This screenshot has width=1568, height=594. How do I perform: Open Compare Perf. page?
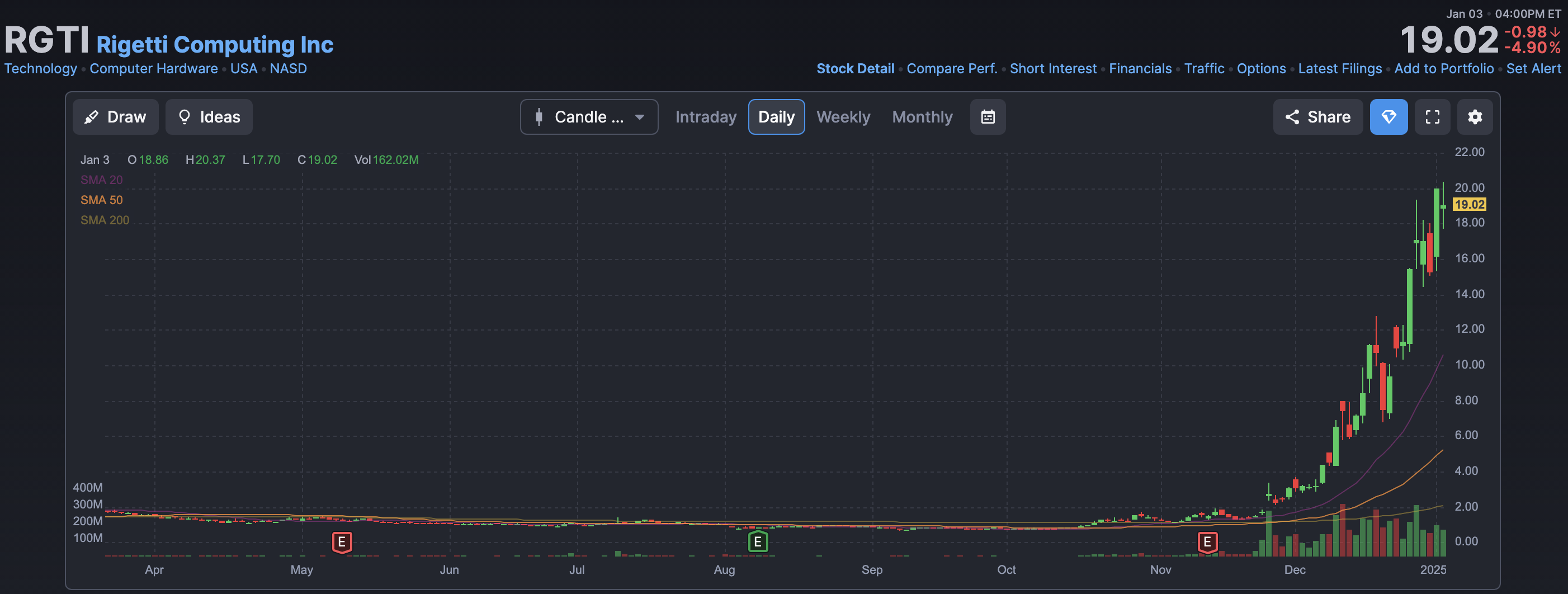point(952,69)
